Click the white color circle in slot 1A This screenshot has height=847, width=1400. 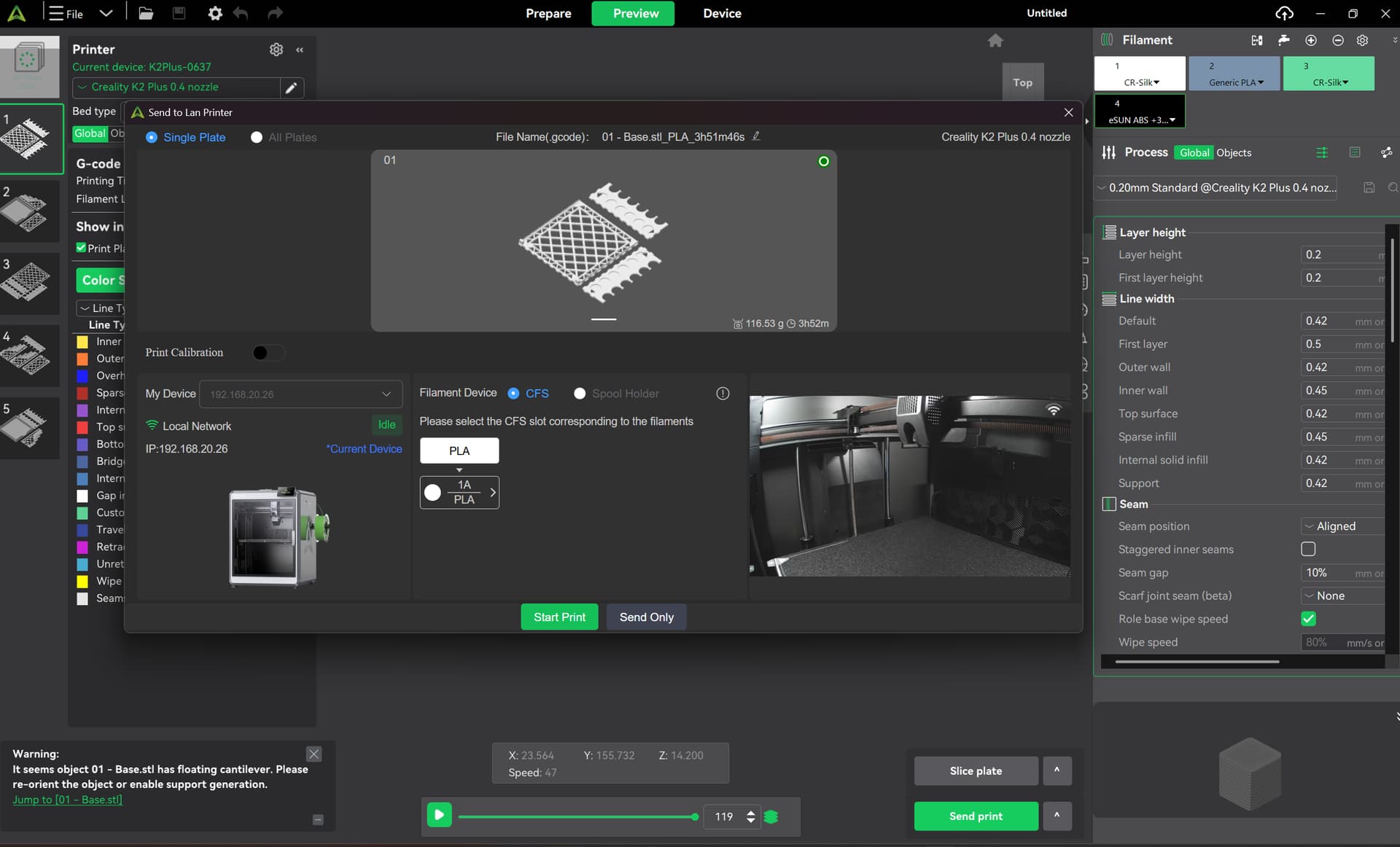[432, 493]
